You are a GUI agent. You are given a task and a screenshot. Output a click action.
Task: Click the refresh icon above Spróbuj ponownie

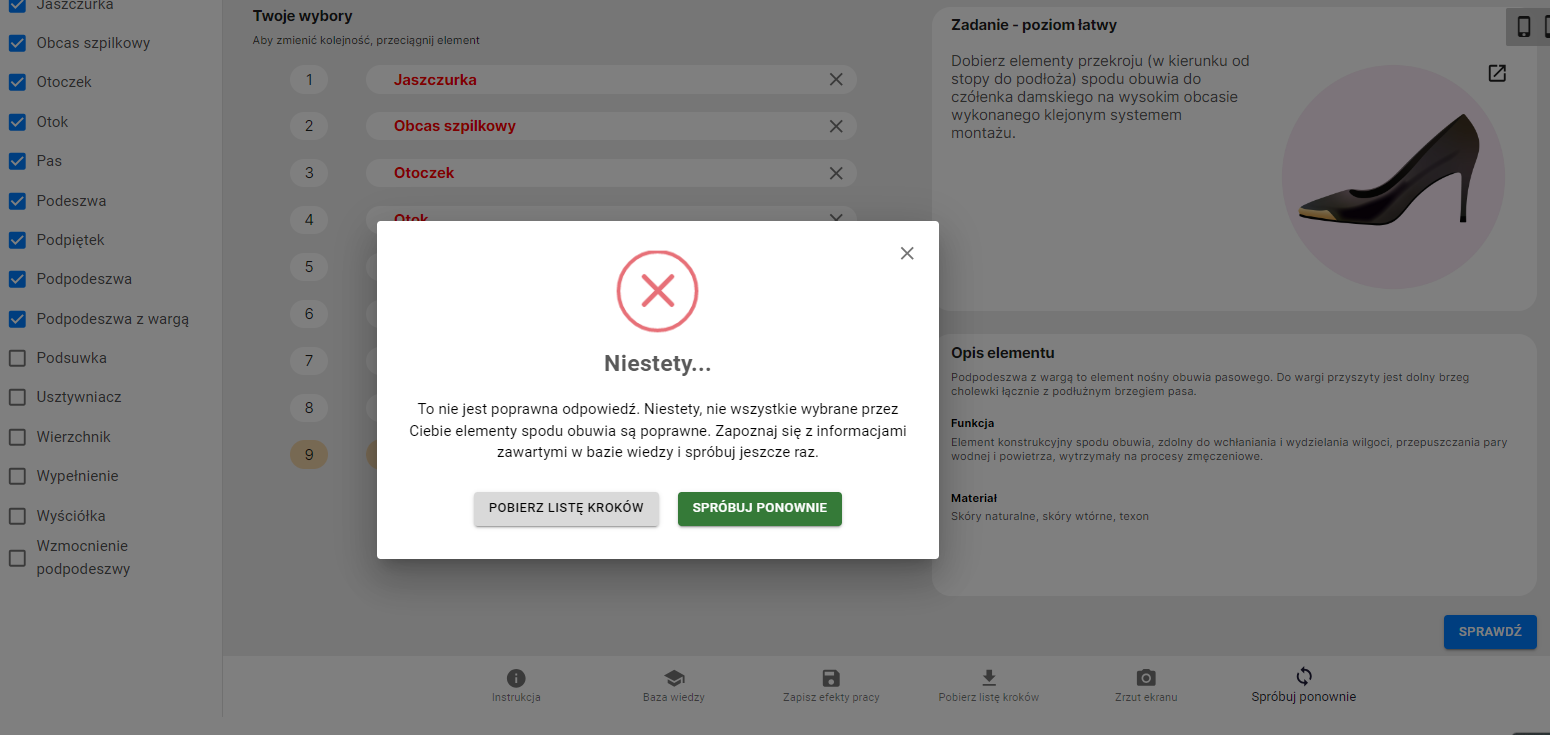tap(1304, 676)
